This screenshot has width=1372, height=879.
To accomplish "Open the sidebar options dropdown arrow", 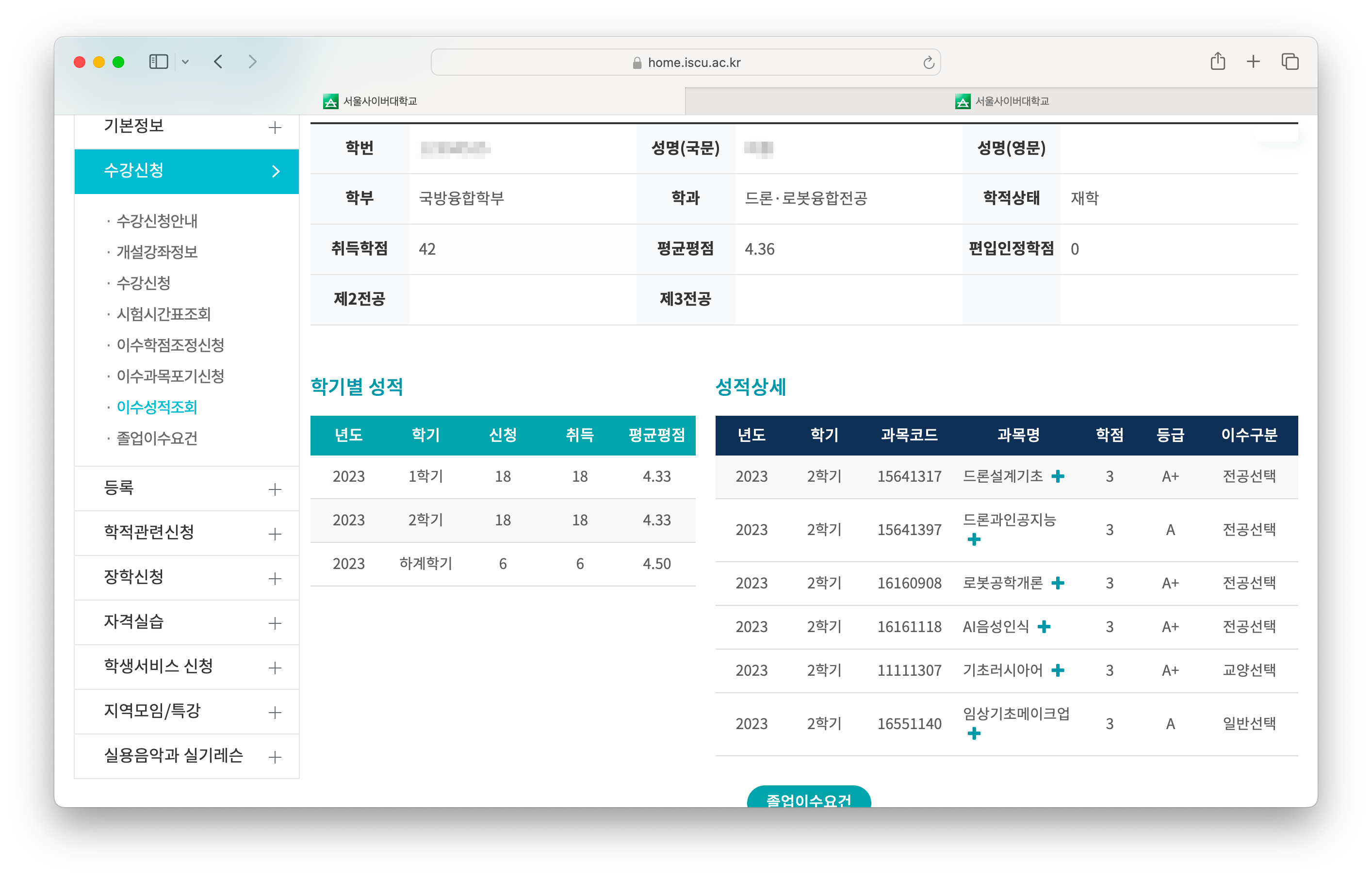I will click(185, 62).
